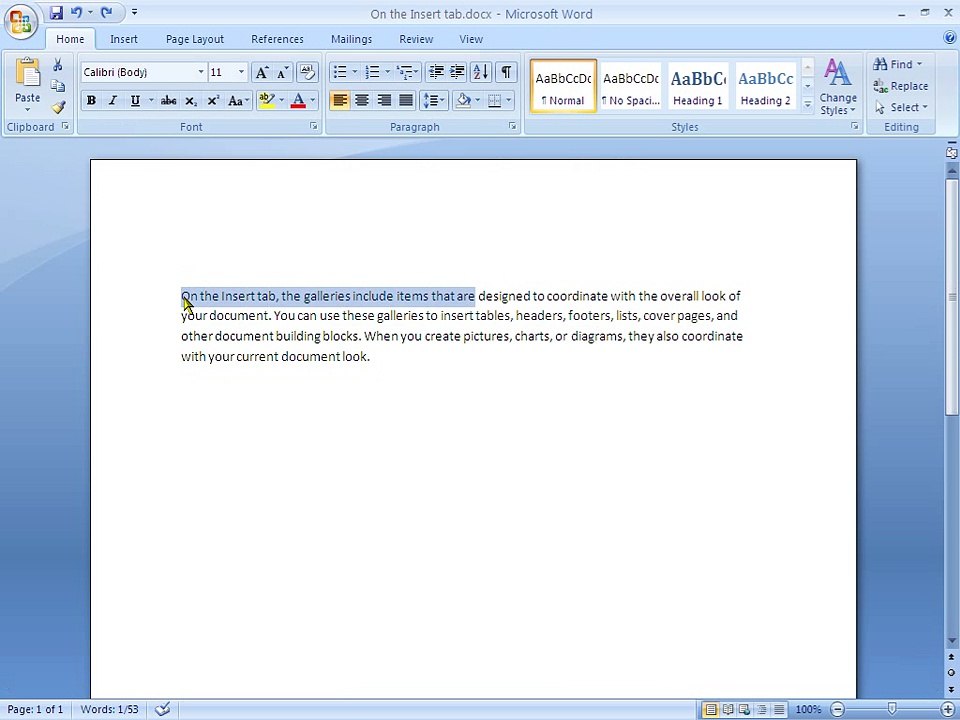
Task: Open the Review tab
Action: point(416,39)
